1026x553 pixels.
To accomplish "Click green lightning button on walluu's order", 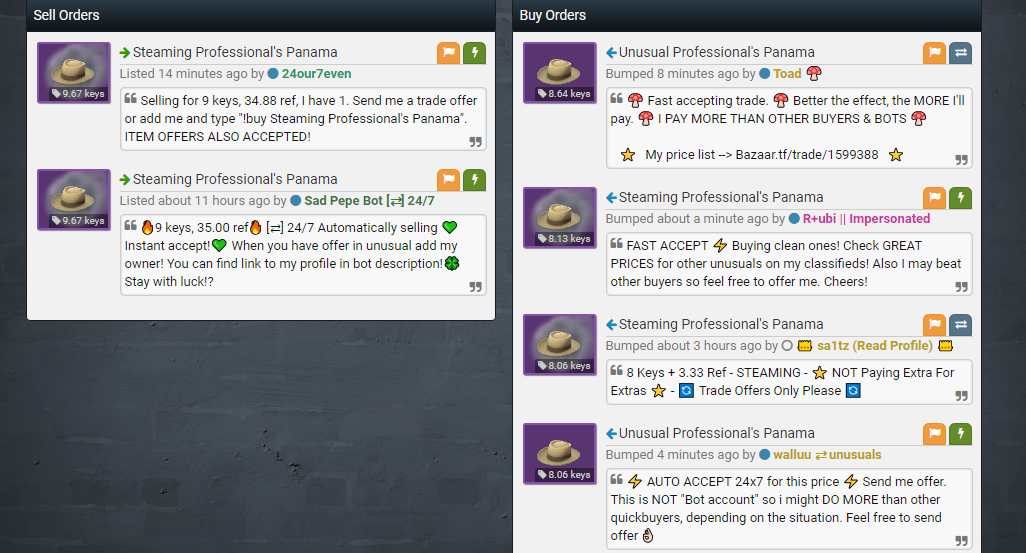I will [x=961, y=433].
